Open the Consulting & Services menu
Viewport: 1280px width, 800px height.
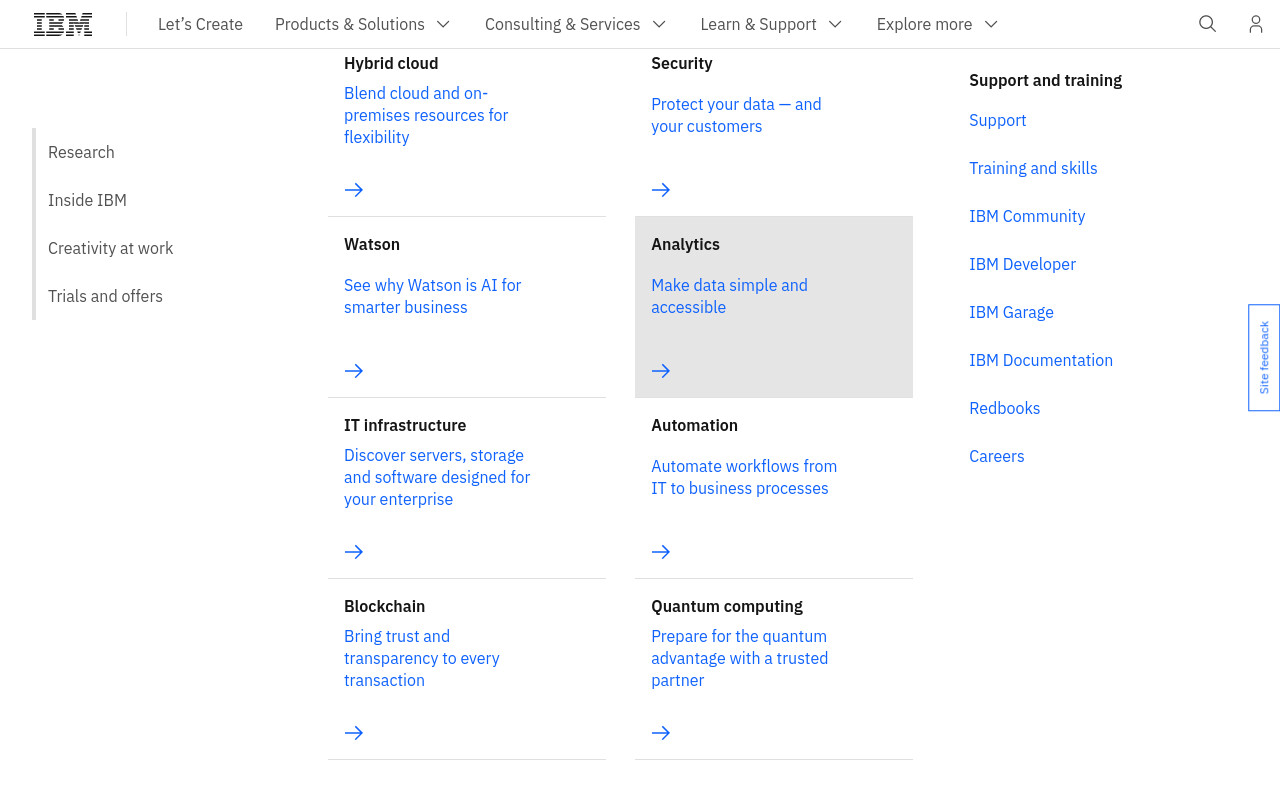pos(563,24)
